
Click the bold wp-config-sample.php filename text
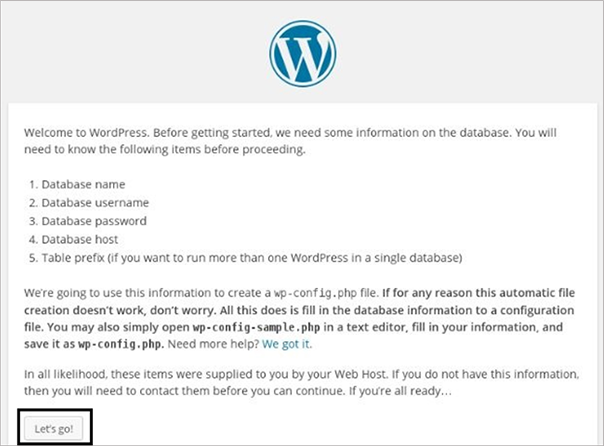[x=256, y=327]
